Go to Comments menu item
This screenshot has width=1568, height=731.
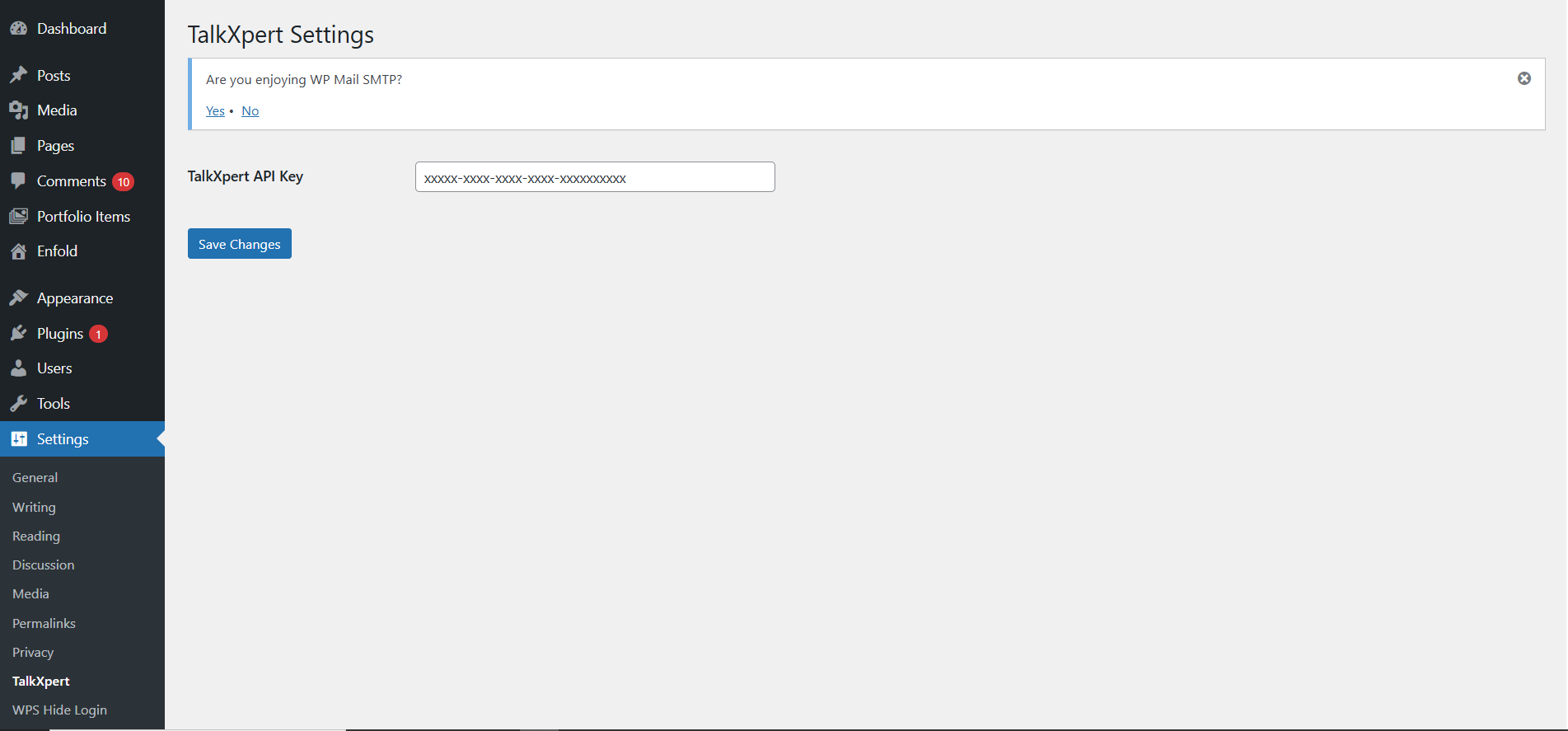pos(72,180)
